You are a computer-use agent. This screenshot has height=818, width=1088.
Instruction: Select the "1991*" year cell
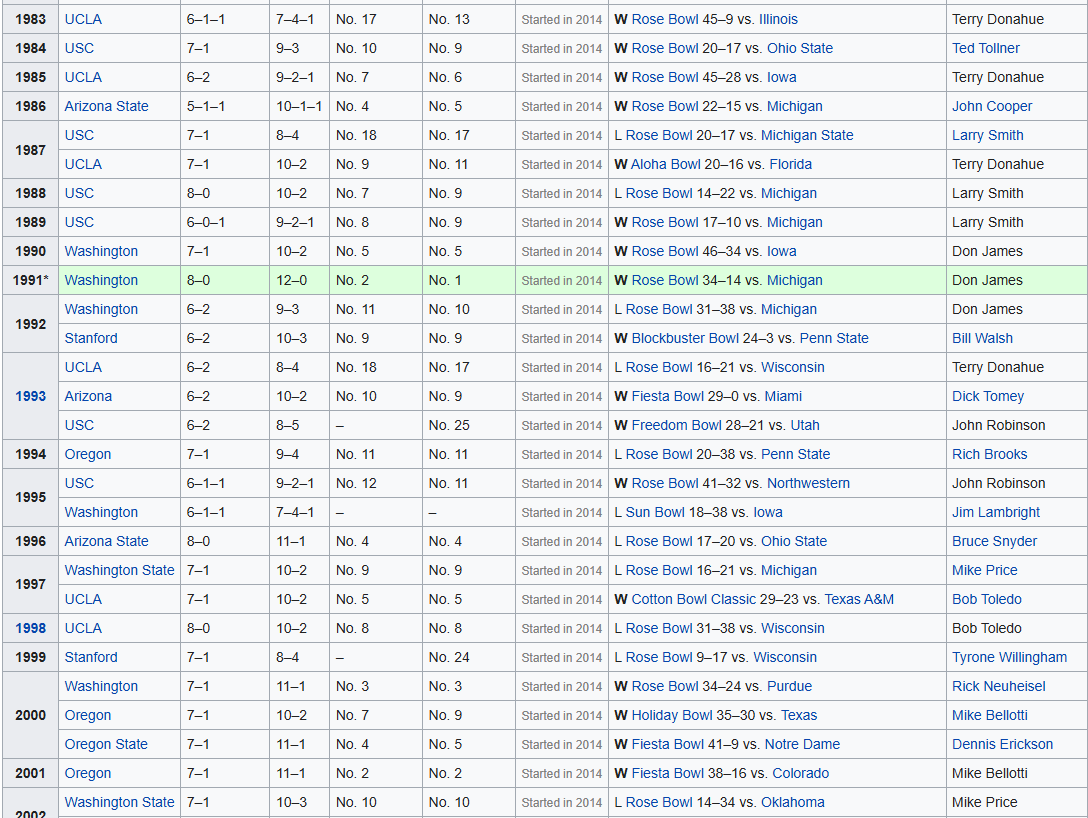coord(31,281)
